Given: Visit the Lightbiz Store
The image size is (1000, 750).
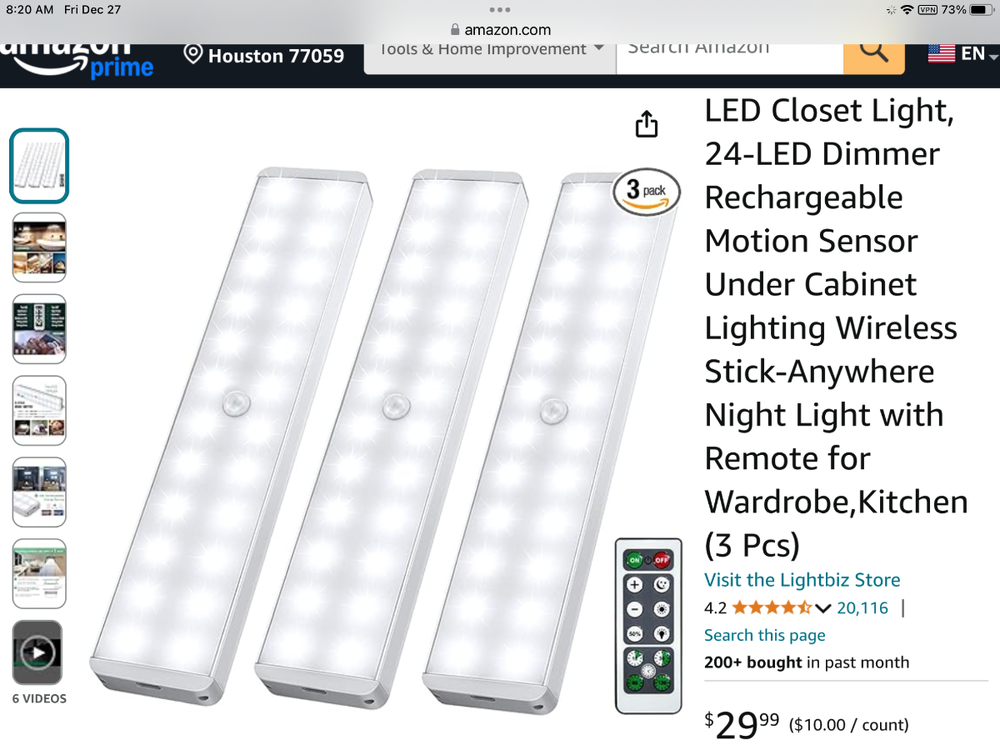Looking at the screenshot, I should pyautogui.click(x=802, y=579).
